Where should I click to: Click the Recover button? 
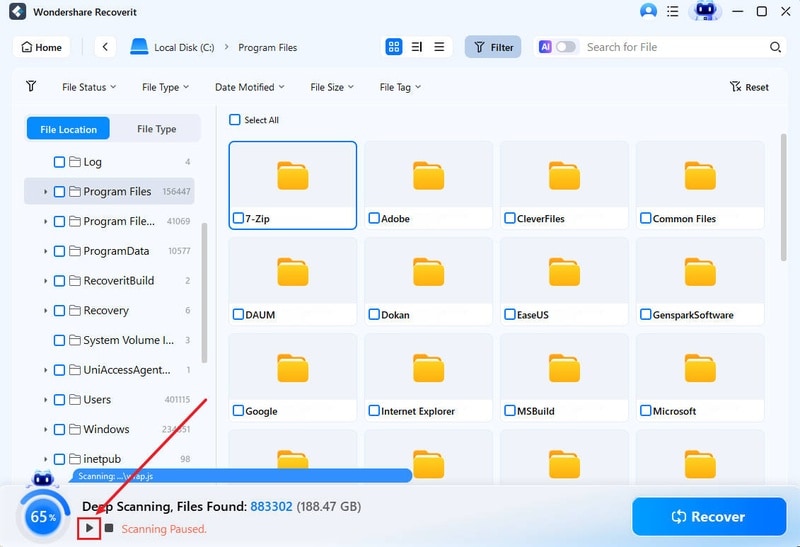(x=709, y=516)
